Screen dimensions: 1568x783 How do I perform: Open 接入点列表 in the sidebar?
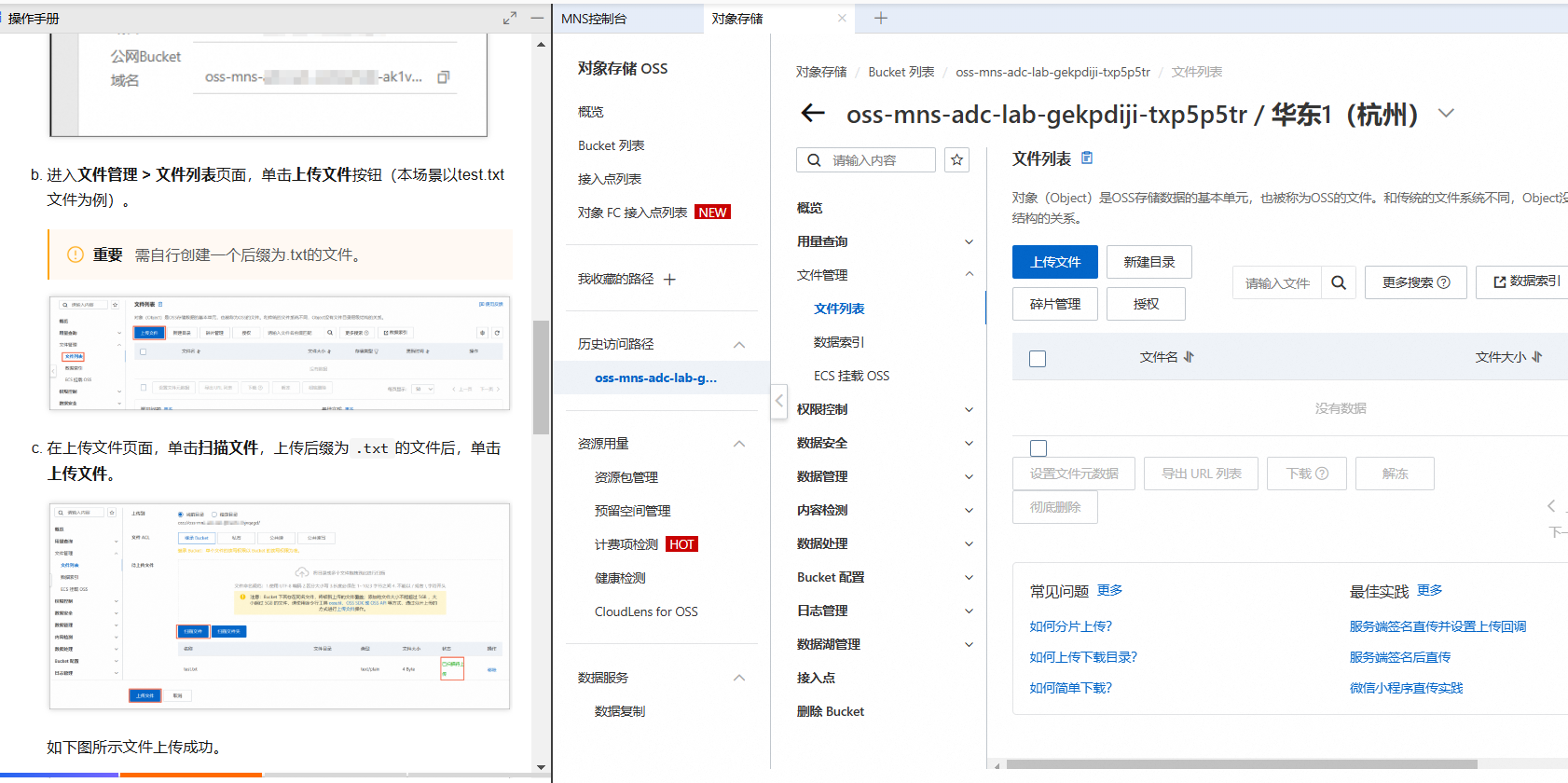610,179
